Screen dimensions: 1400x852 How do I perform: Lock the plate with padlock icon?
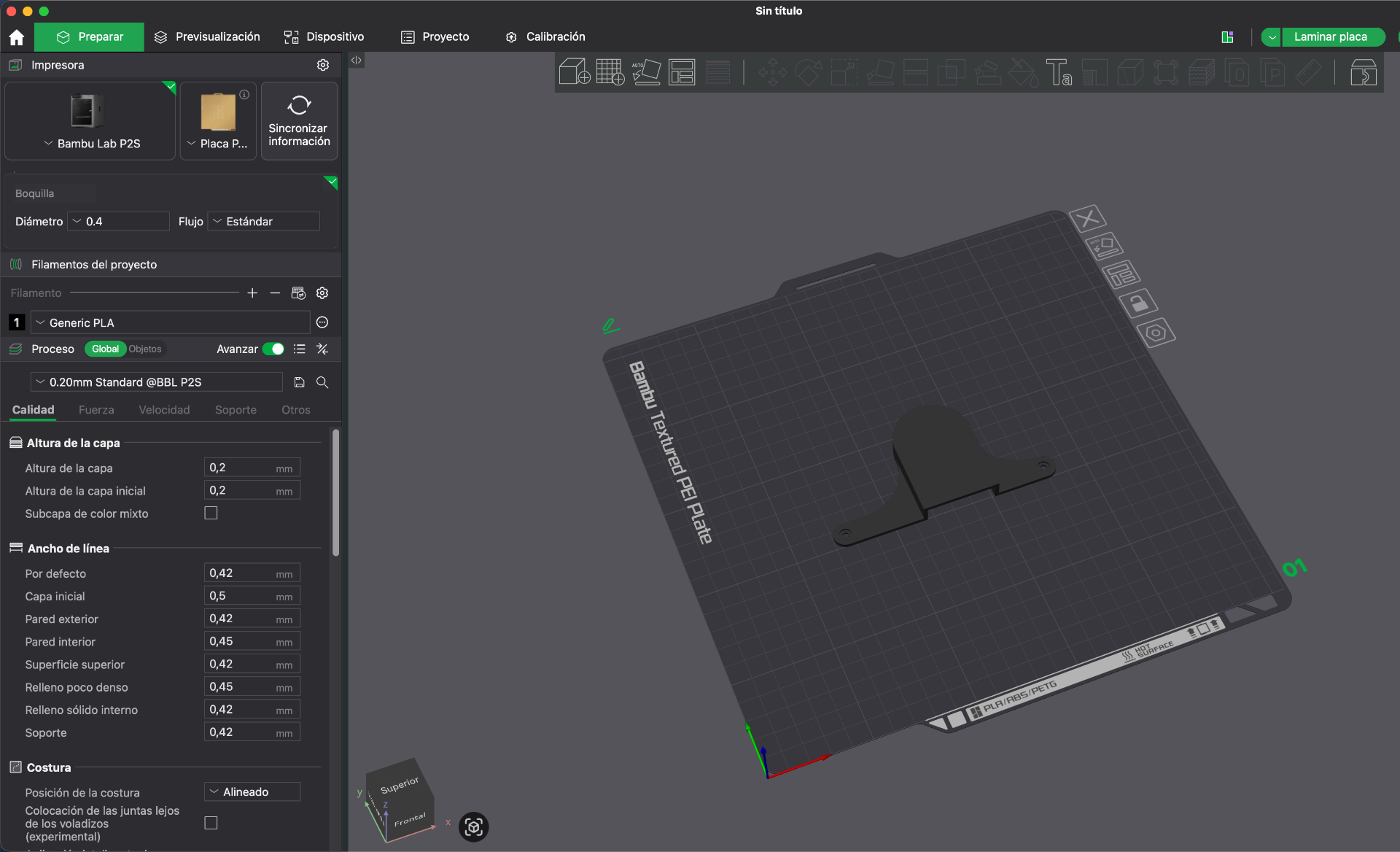[x=1138, y=303]
